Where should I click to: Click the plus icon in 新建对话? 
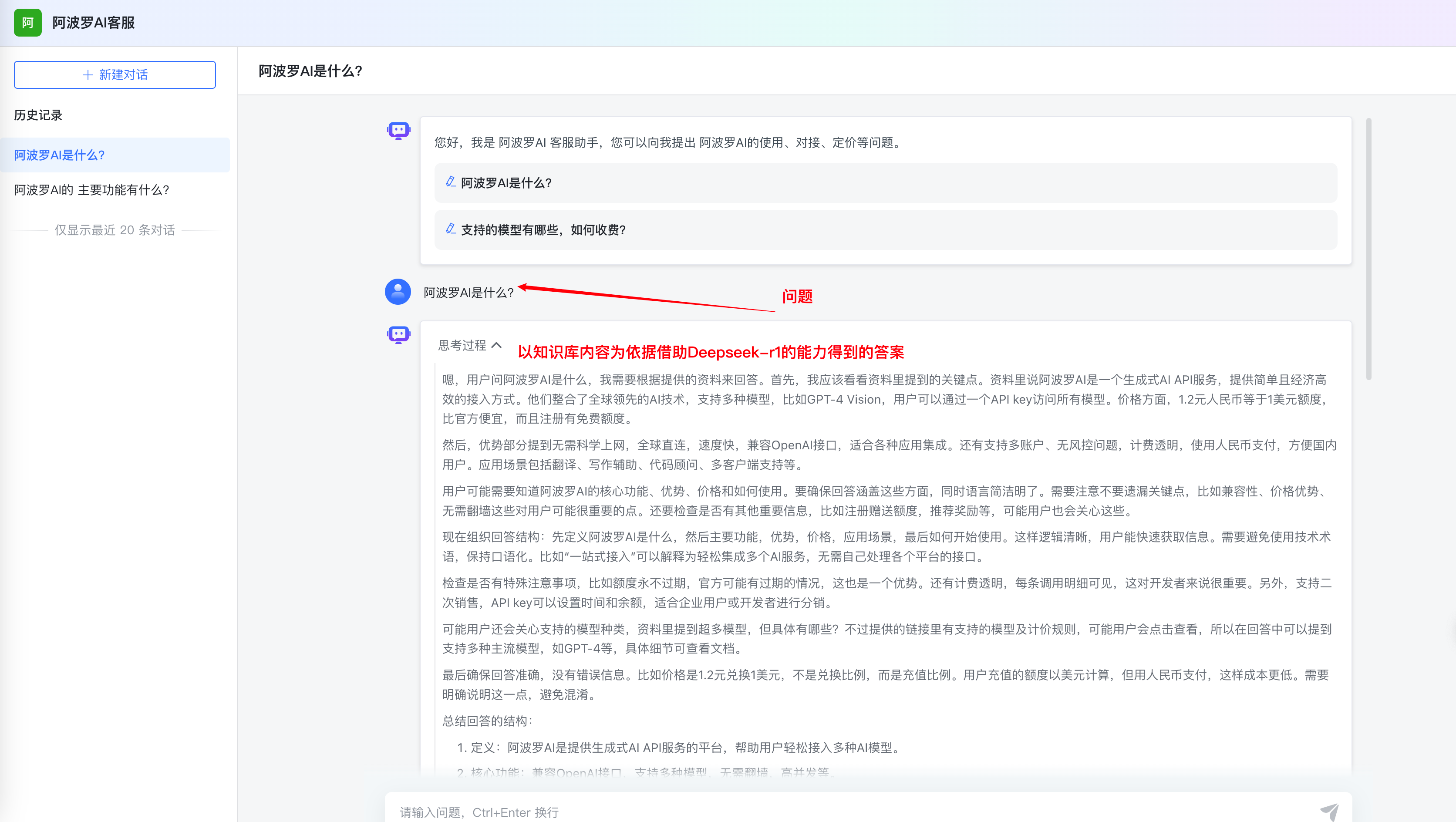[88, 74]
